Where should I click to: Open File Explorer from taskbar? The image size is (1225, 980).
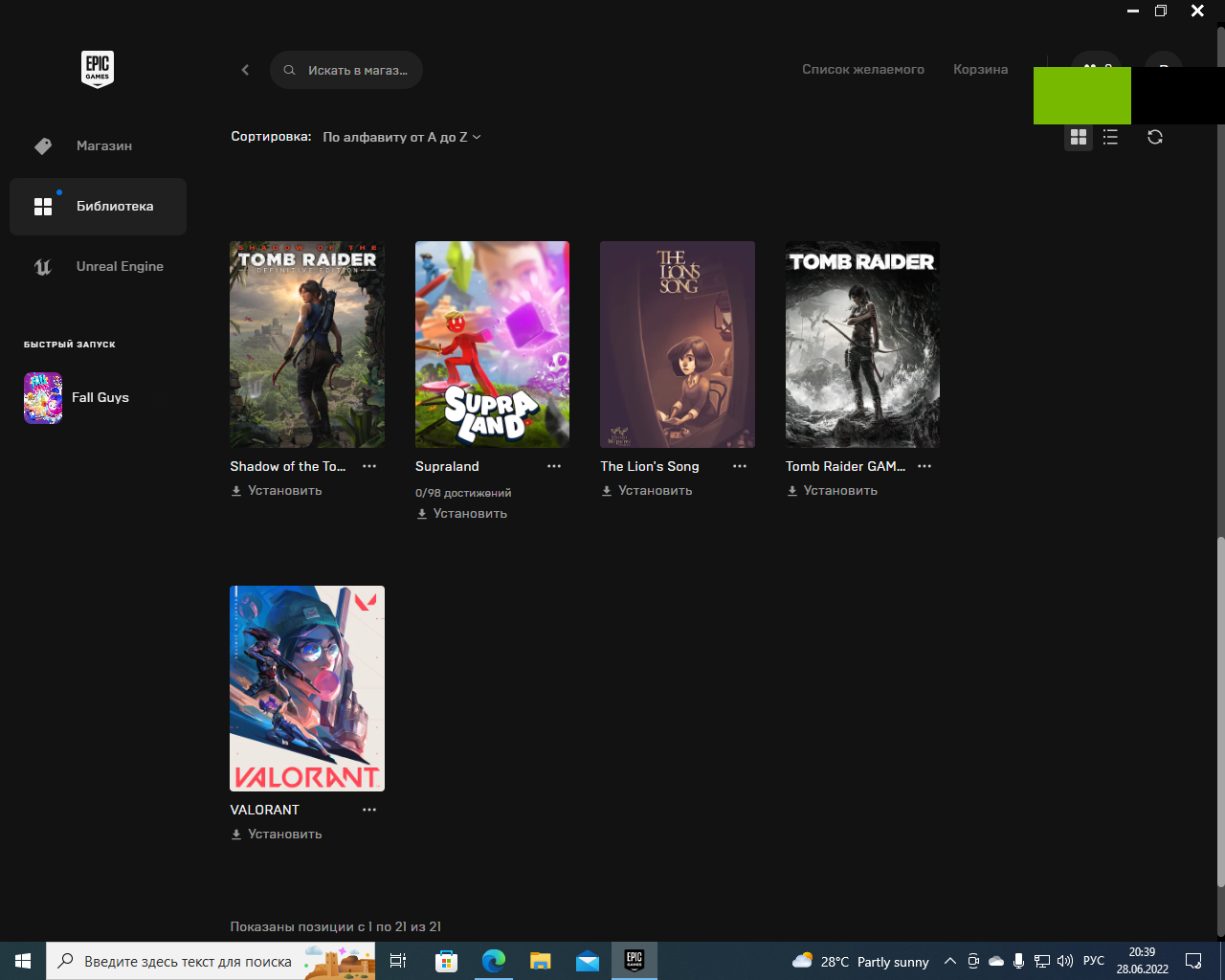[x=541, y=961]
